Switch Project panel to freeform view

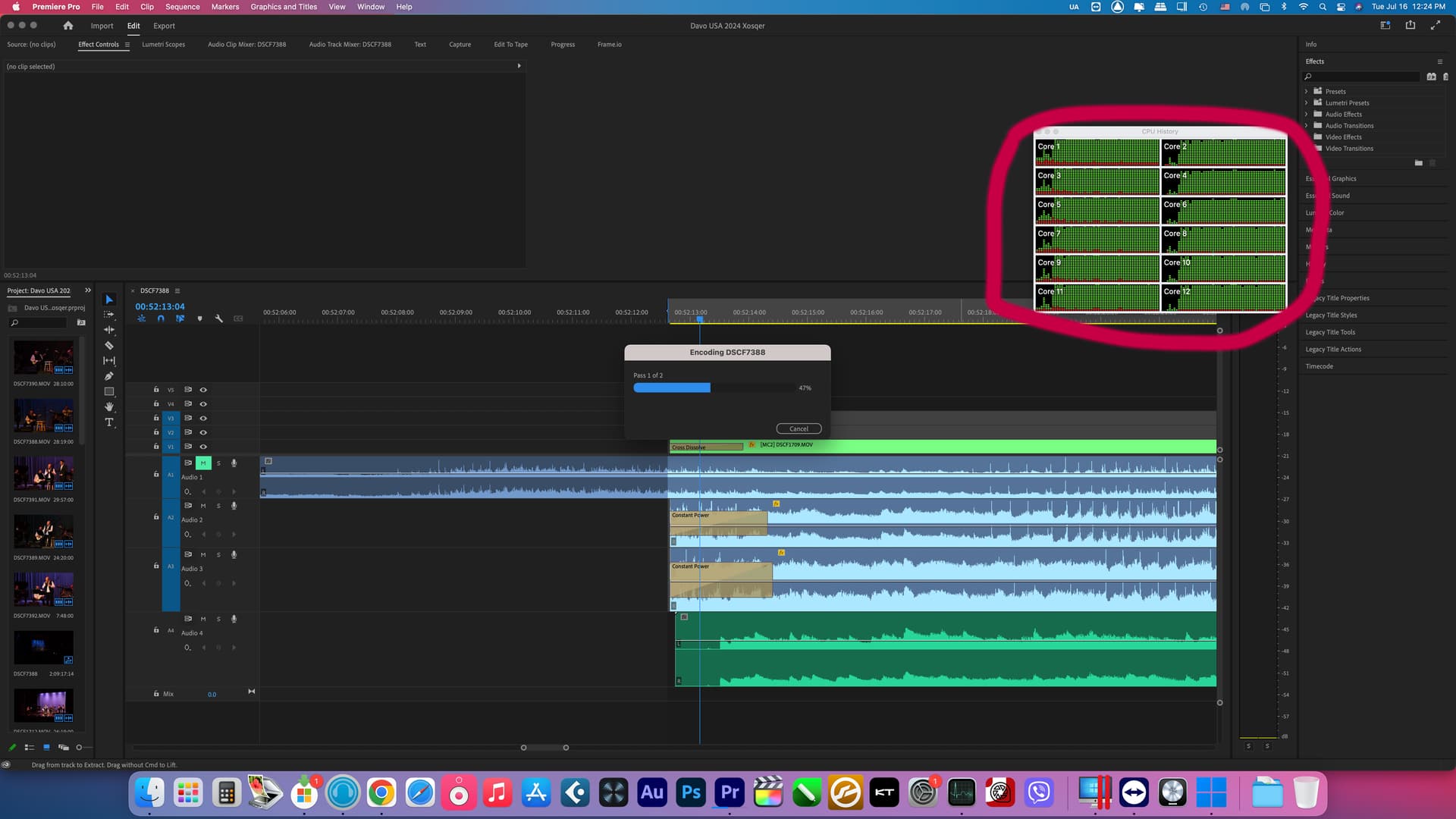click(x=64, y=747)
